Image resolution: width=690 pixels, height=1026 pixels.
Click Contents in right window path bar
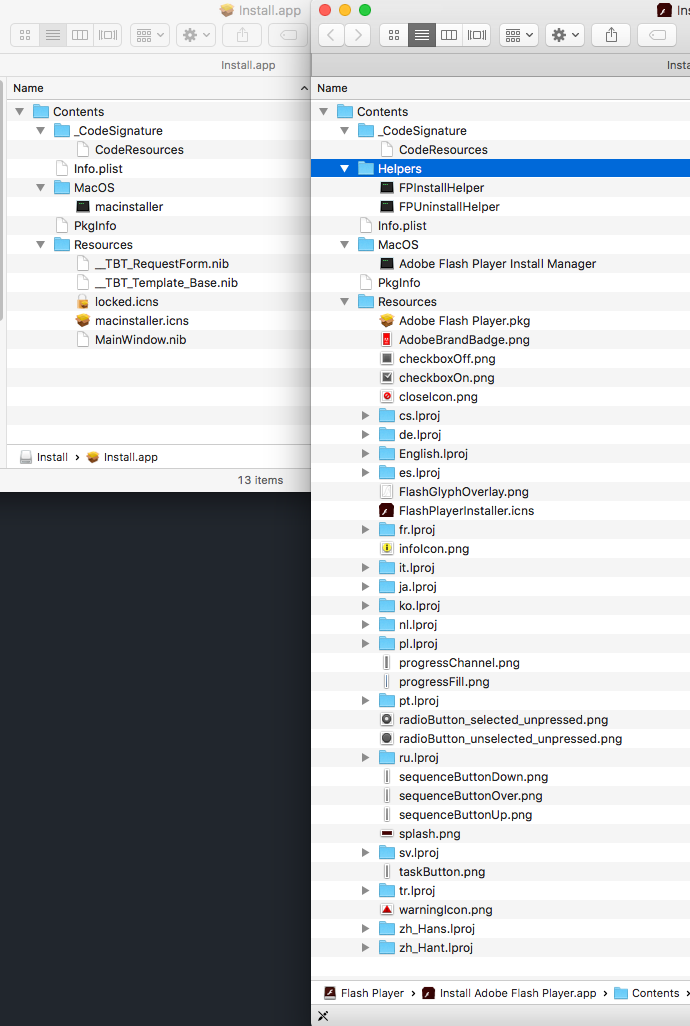[x=647, y=993]
